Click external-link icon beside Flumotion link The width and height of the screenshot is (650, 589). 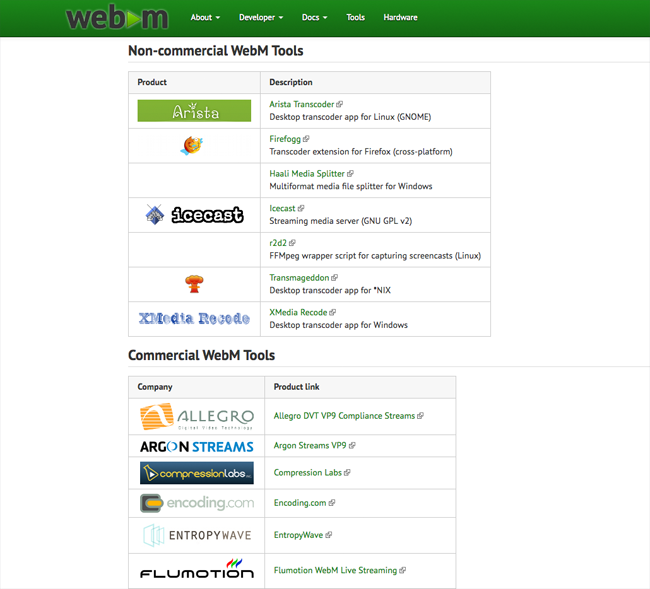click(x=402, y=570)
